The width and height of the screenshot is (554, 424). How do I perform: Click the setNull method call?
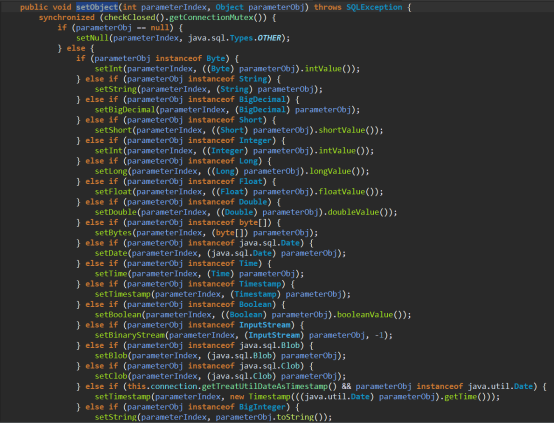(93, 38)
